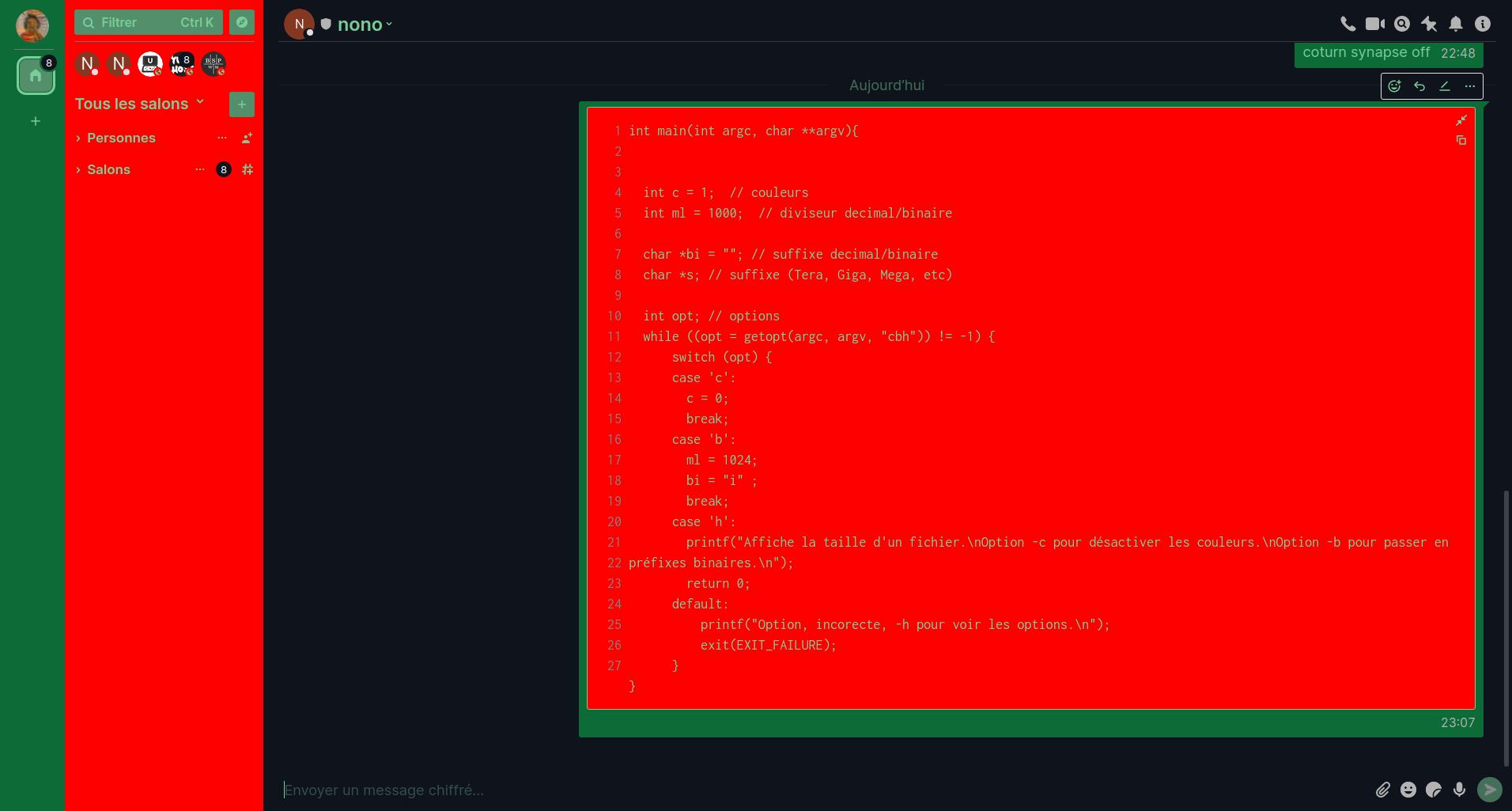The height and width of the screenshot is (811, 1512).
Task: Copy the code block contents
Action: pyautogui.click(x=1461, y=140)
